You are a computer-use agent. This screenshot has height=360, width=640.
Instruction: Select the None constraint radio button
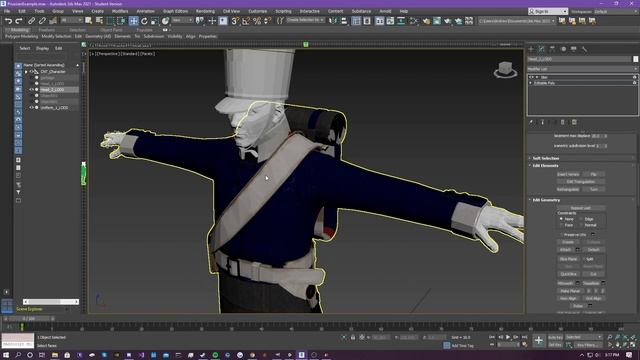561,219
